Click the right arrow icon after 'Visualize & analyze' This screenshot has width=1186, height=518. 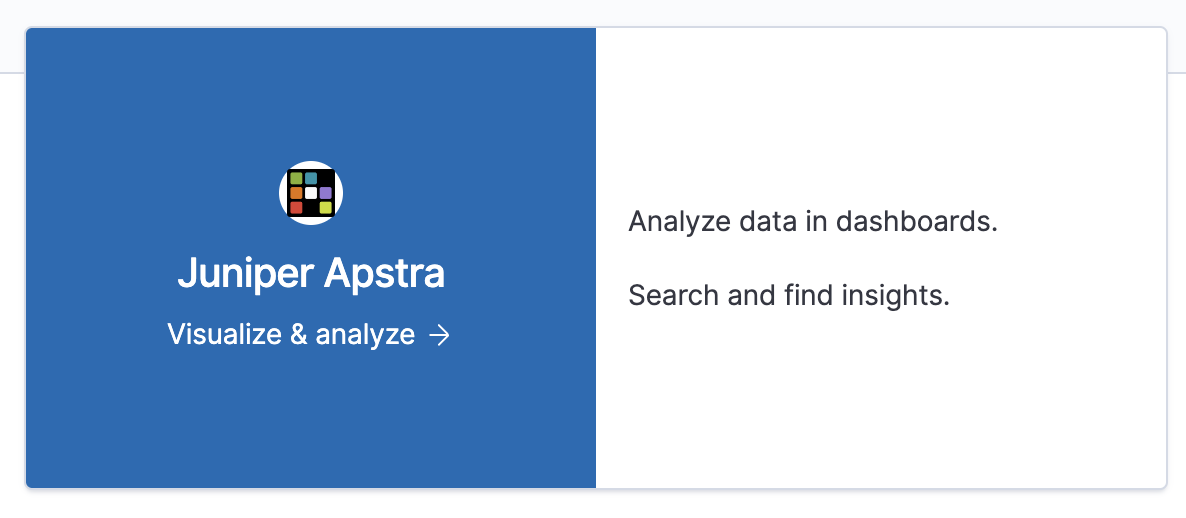coord(439,335)
